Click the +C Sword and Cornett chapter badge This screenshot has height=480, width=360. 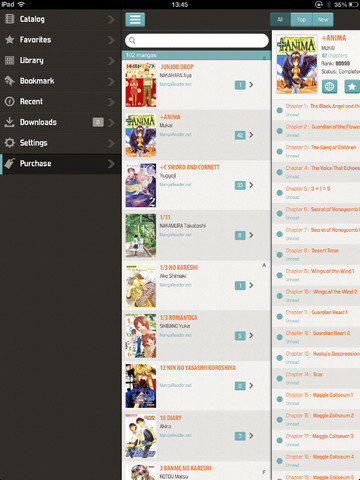[x=240, y=185]
